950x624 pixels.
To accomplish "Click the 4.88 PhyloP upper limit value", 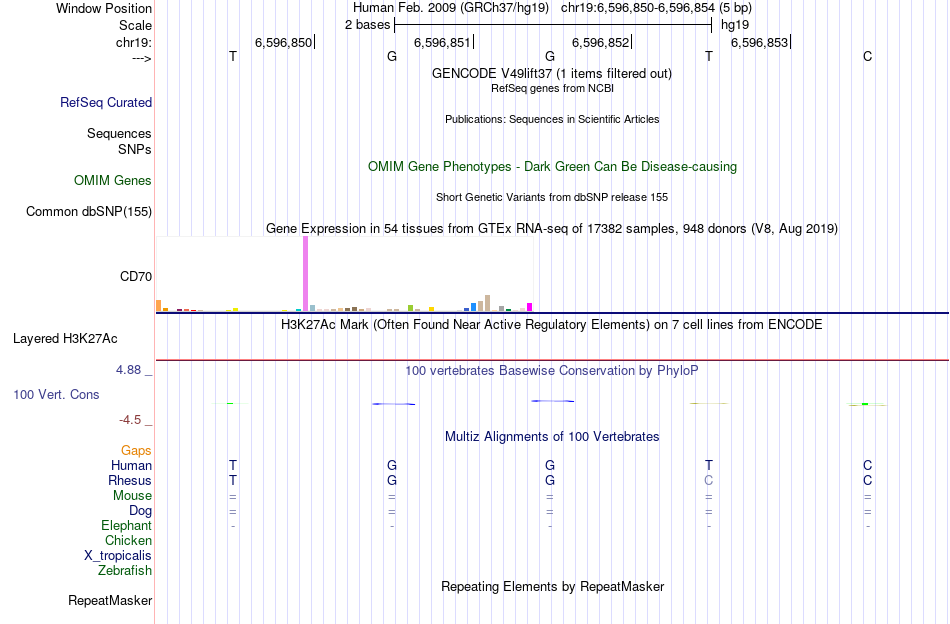I will pyautogui.click(x=128, y=370).
